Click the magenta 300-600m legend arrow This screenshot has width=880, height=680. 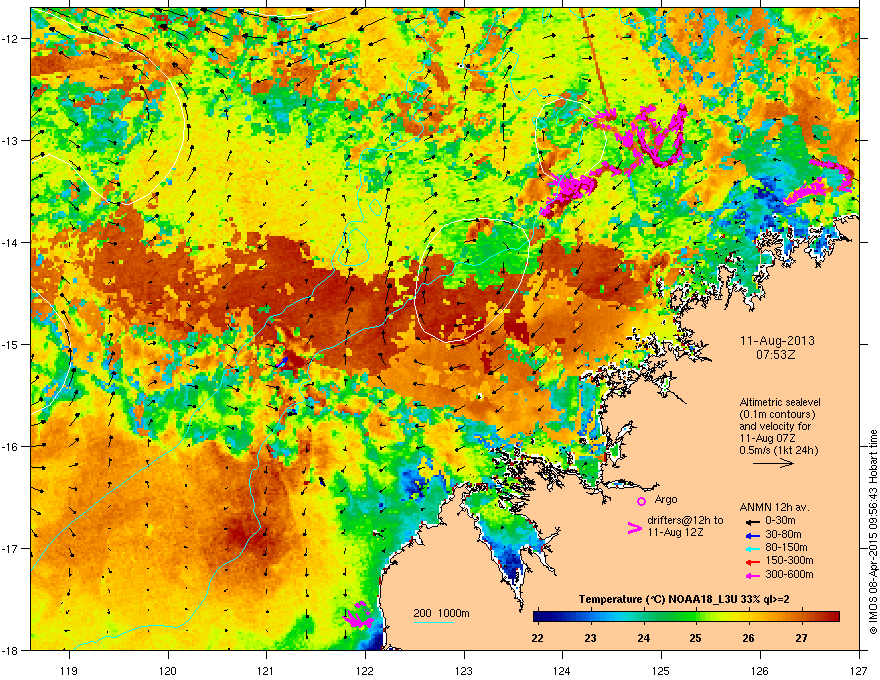752,575
